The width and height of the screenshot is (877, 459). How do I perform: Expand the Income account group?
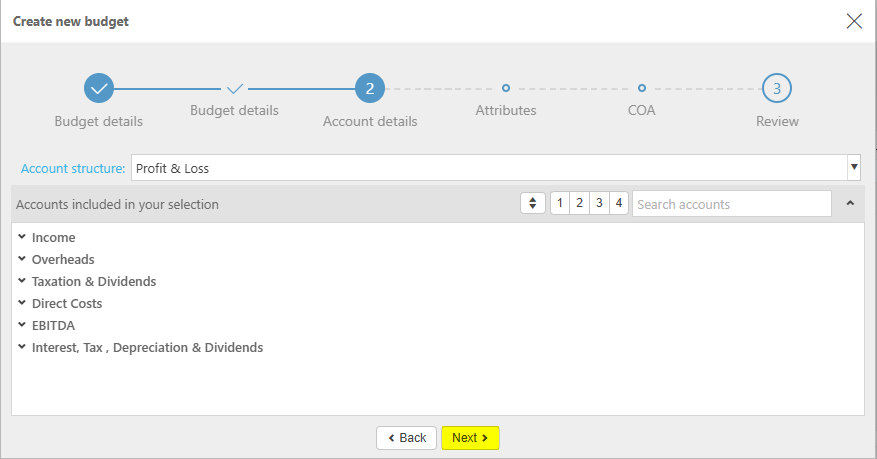click(x=22, y=237)
